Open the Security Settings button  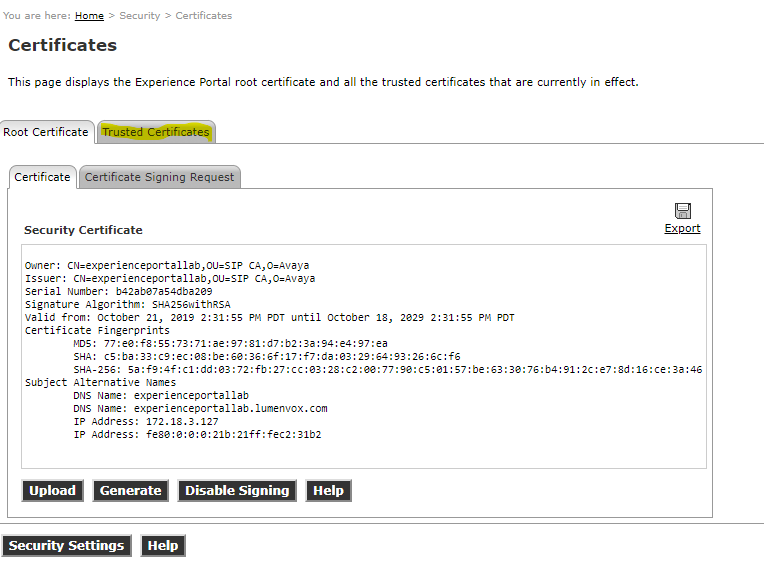coord(66,545)
